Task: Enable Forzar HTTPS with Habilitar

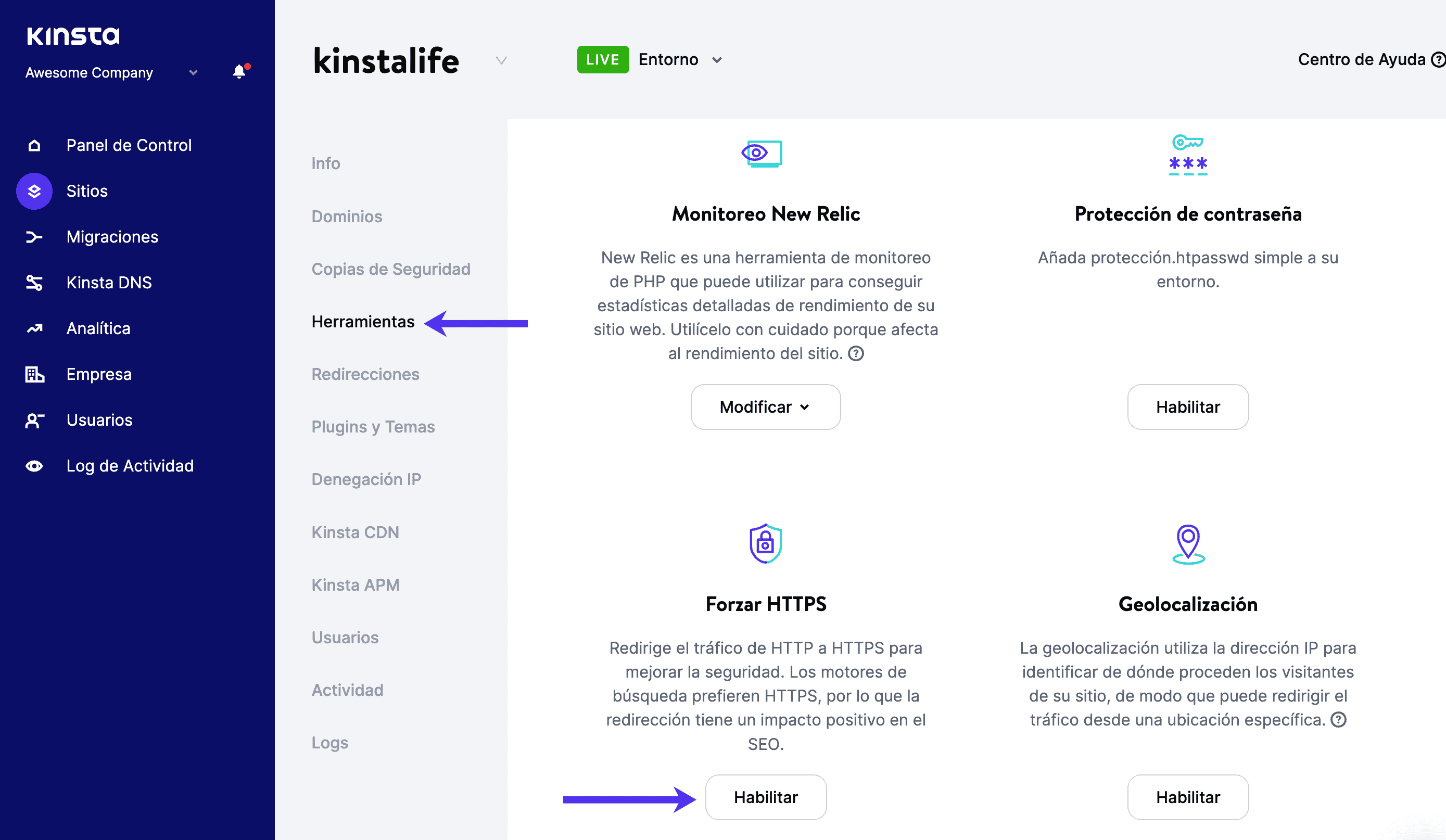Action: (x=766, y=797)
